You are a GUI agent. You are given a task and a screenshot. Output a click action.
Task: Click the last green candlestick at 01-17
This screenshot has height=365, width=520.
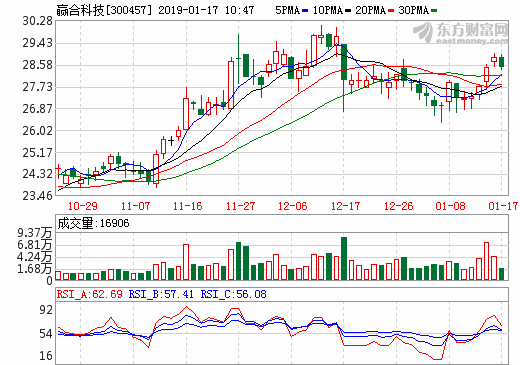point(501,62)
